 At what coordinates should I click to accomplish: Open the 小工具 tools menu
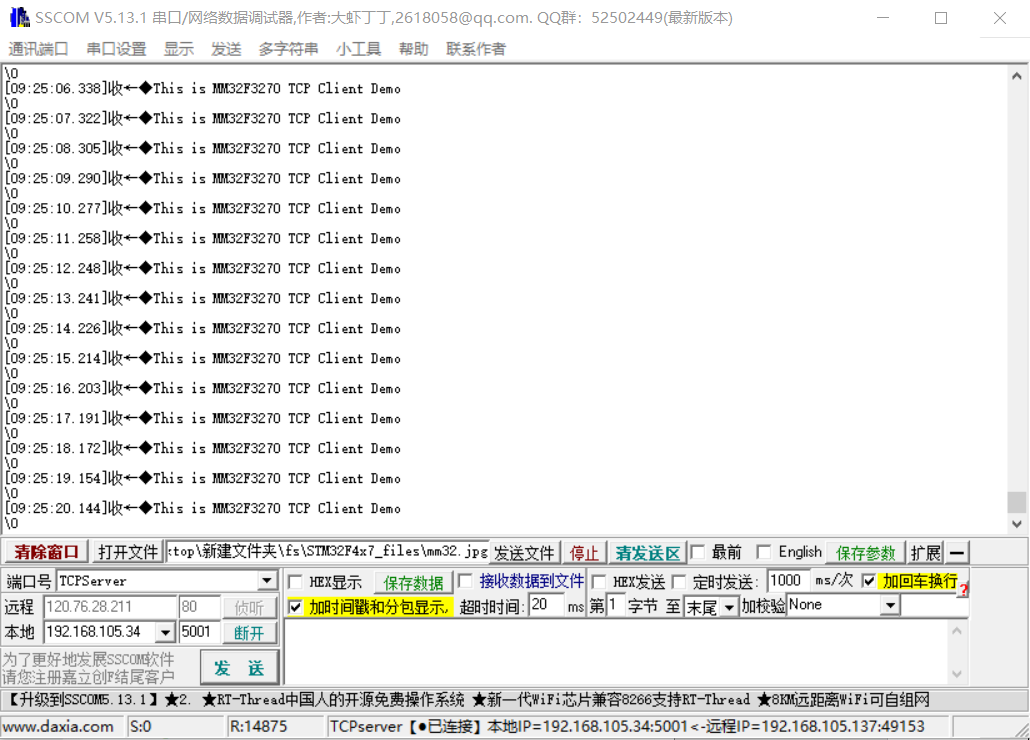[x=358, y=49]
